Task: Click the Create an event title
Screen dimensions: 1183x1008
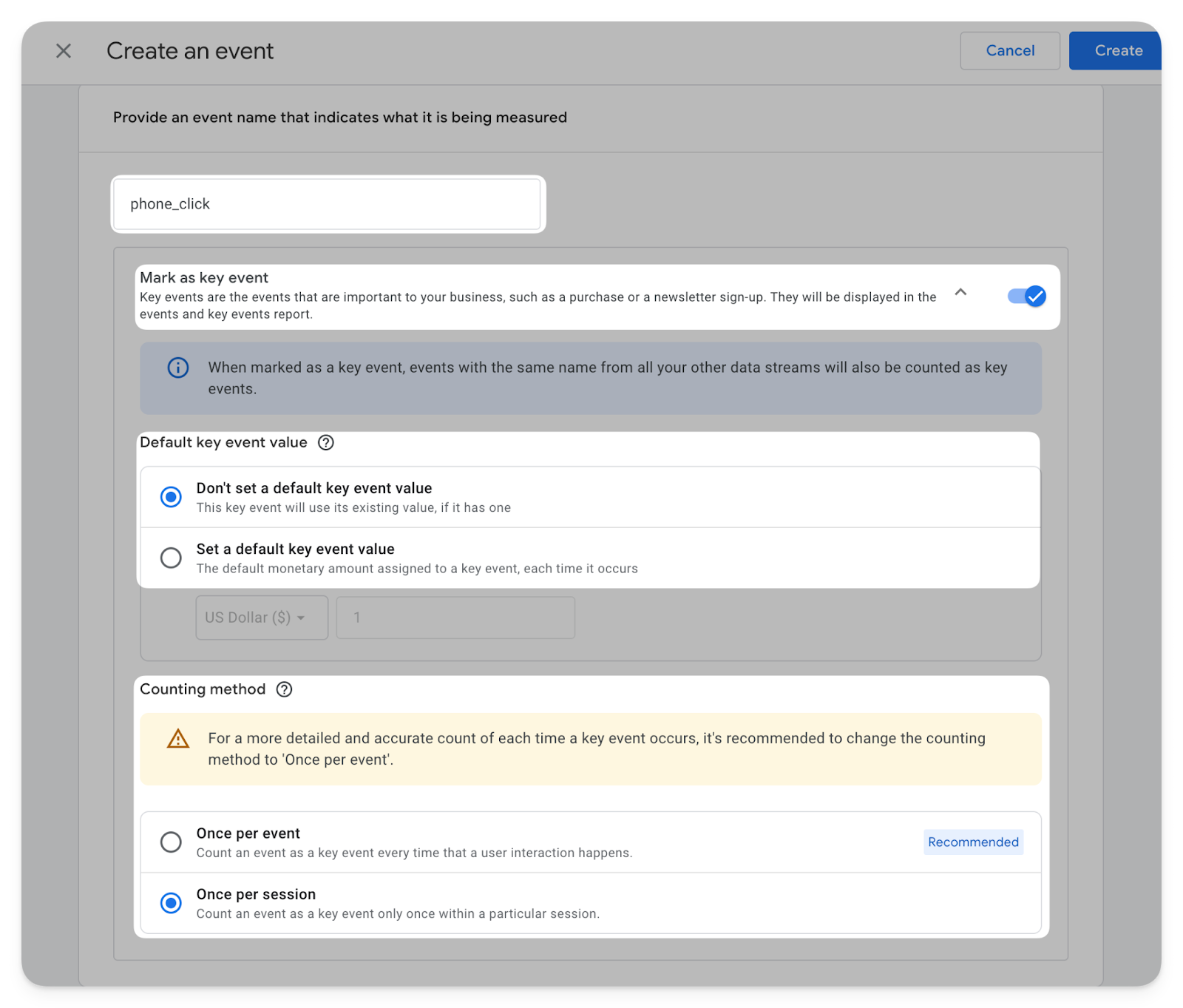Action: [190, 51]
